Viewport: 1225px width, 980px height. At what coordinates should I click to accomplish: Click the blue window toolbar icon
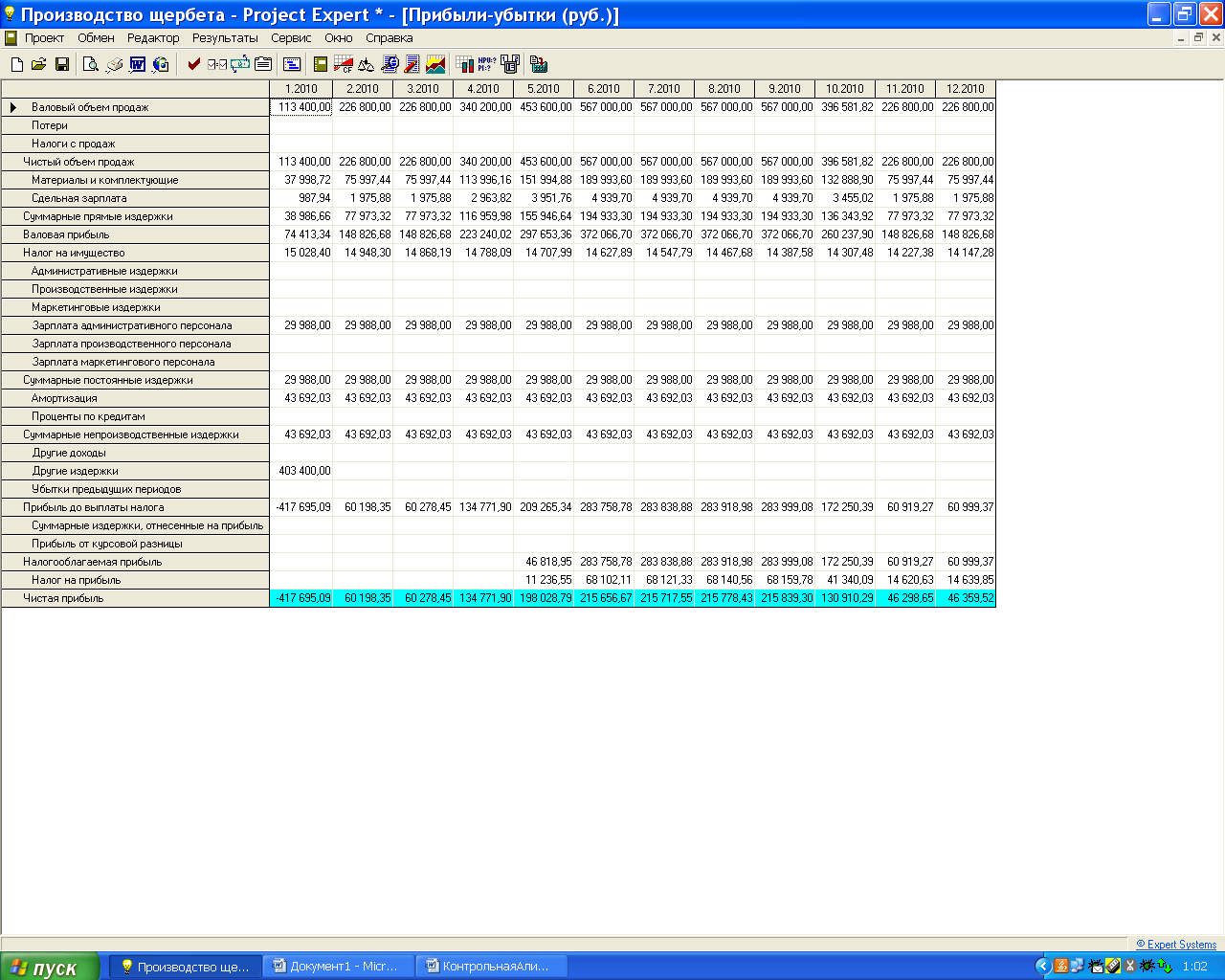point(293,64)
